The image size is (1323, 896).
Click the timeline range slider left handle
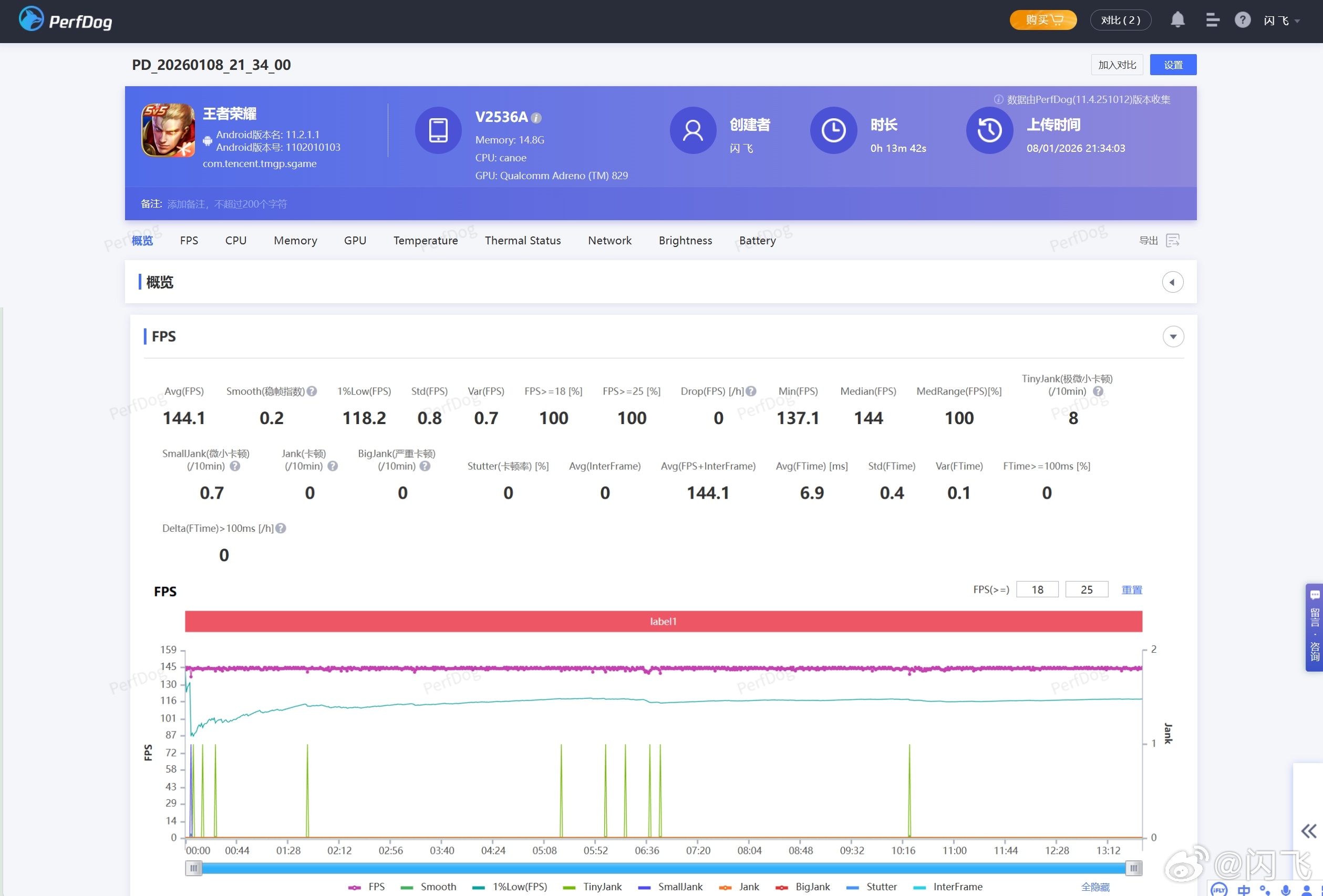pyautogui.click(x=193, y=868)
